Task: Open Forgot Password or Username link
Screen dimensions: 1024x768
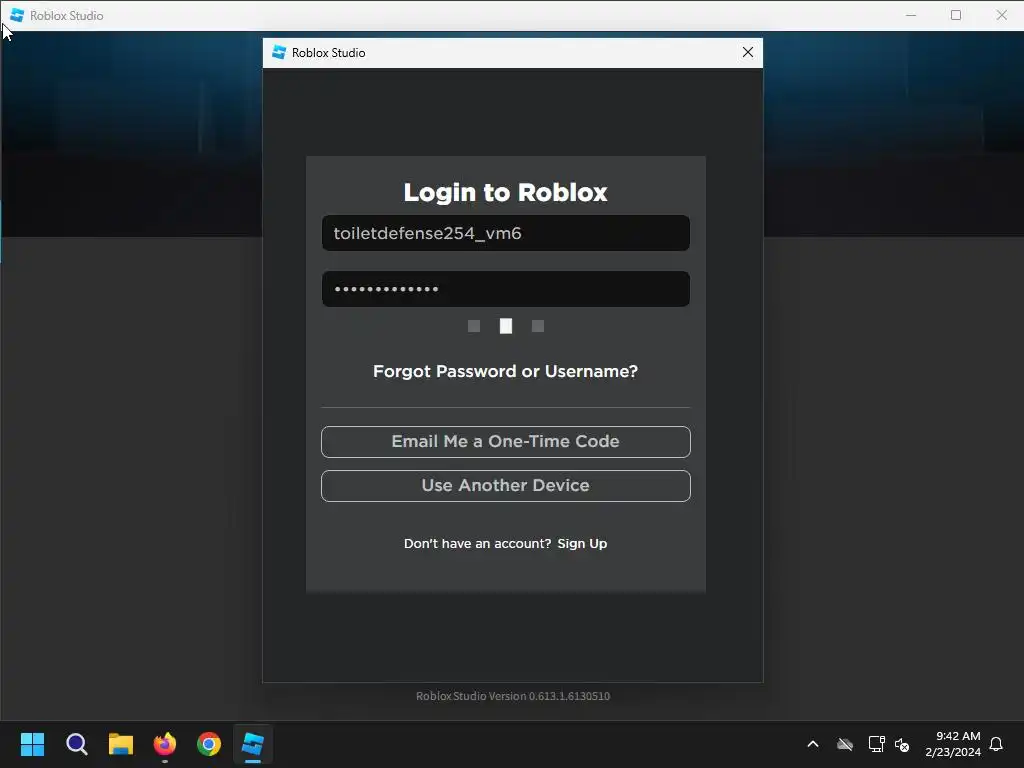Action: pos(505,372)
